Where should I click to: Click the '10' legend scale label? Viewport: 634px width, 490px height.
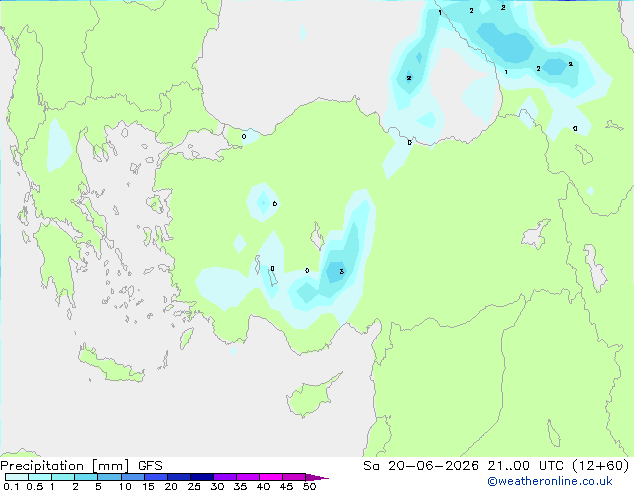click(x=125, y=486)
